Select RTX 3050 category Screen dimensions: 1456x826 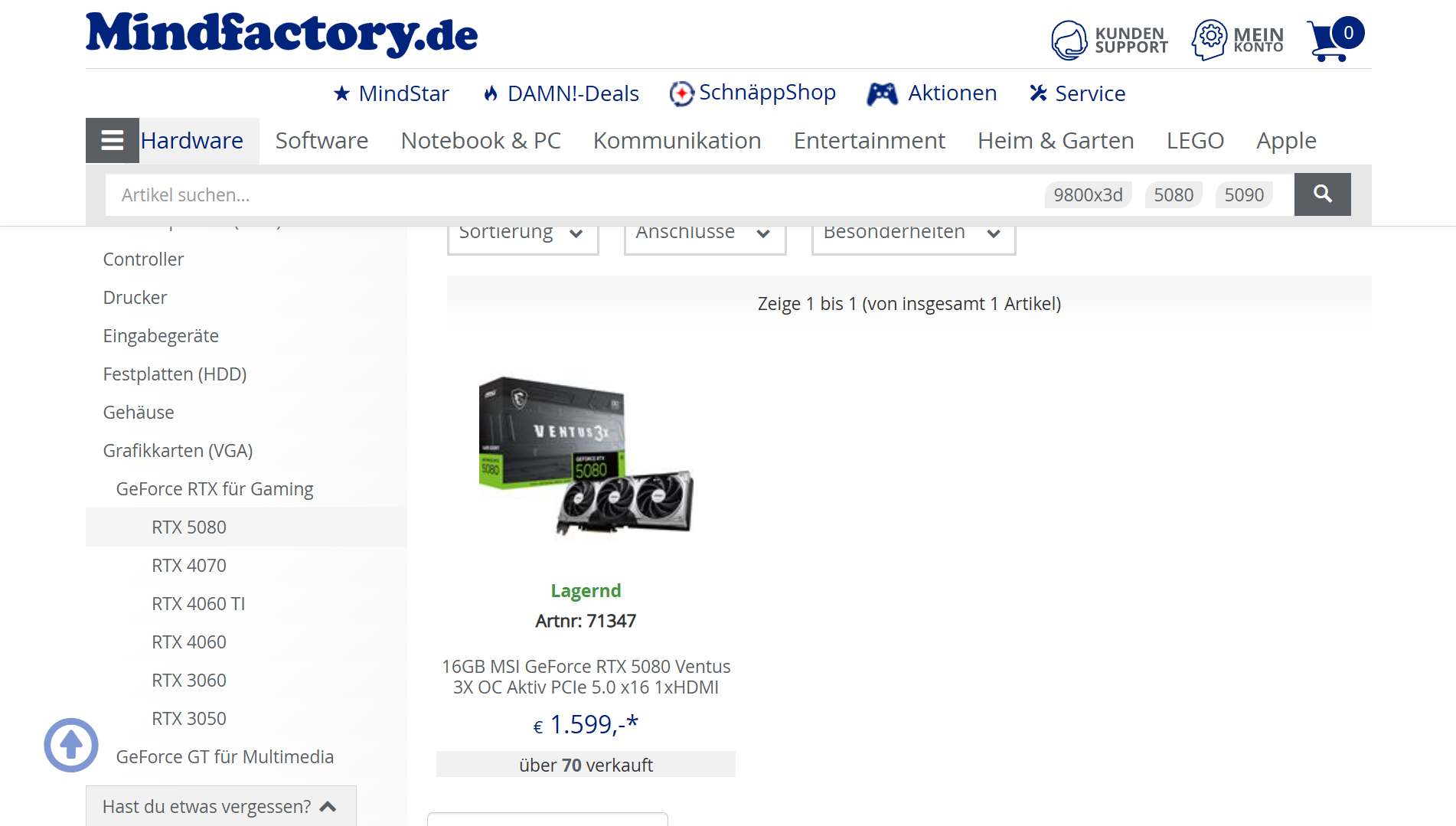[x=189, y=718]
